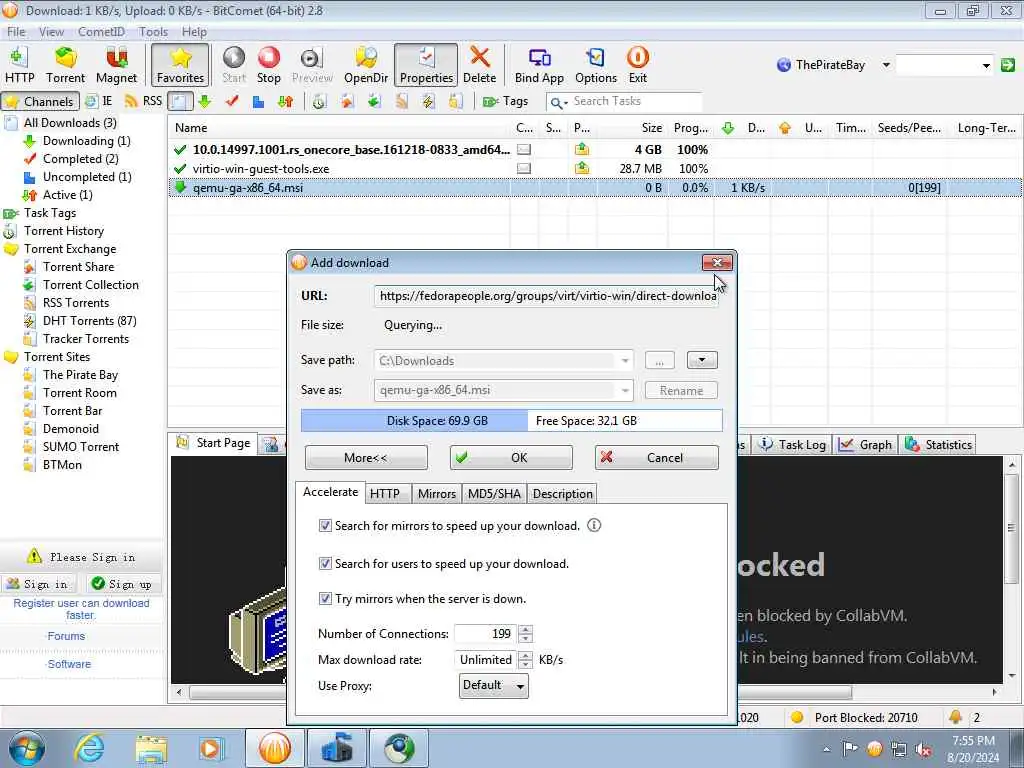Image resolution: width=1024 pixels, height=768 pixels.
Task: Click the Stop toolbar icon
Action: tap(268, 65)
